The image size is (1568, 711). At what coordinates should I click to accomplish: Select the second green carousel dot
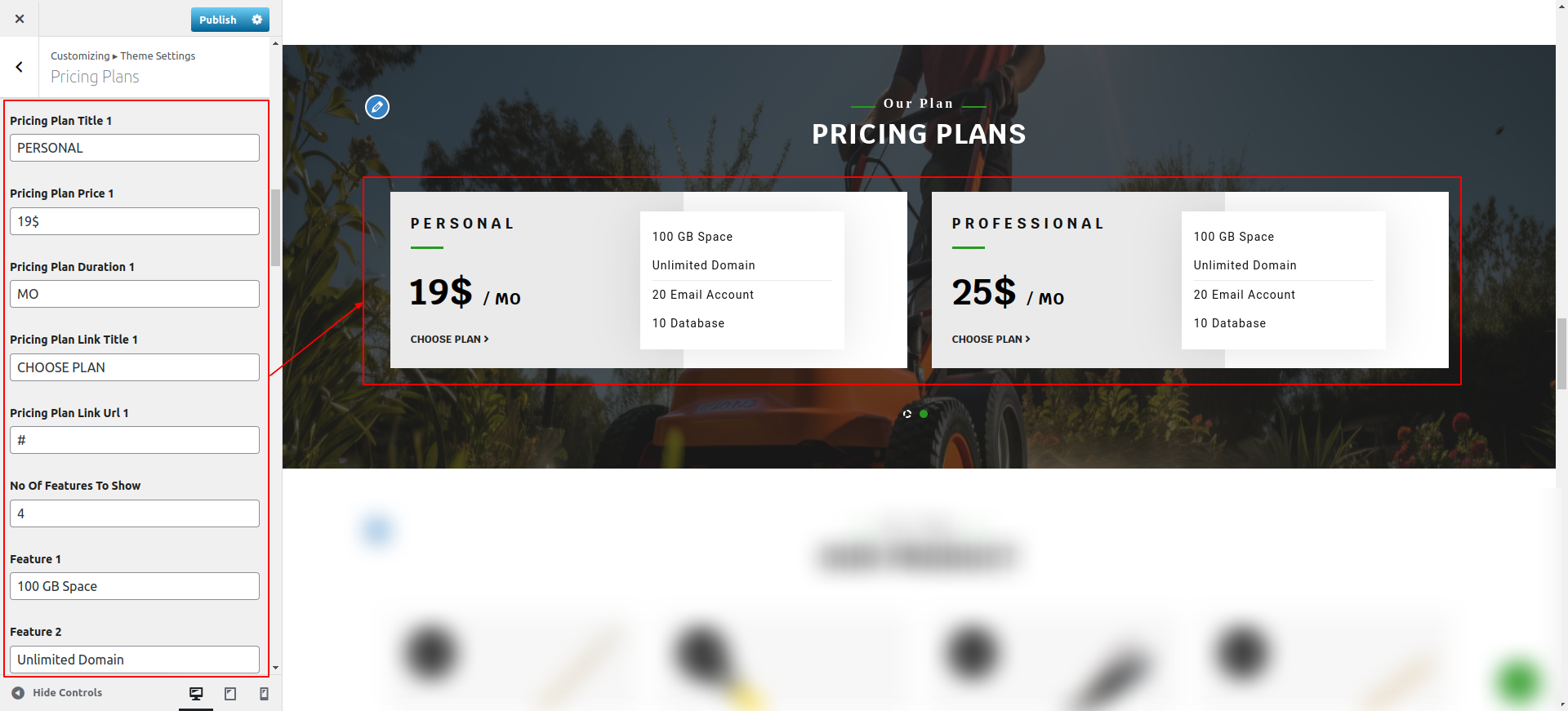pos(924,414)
